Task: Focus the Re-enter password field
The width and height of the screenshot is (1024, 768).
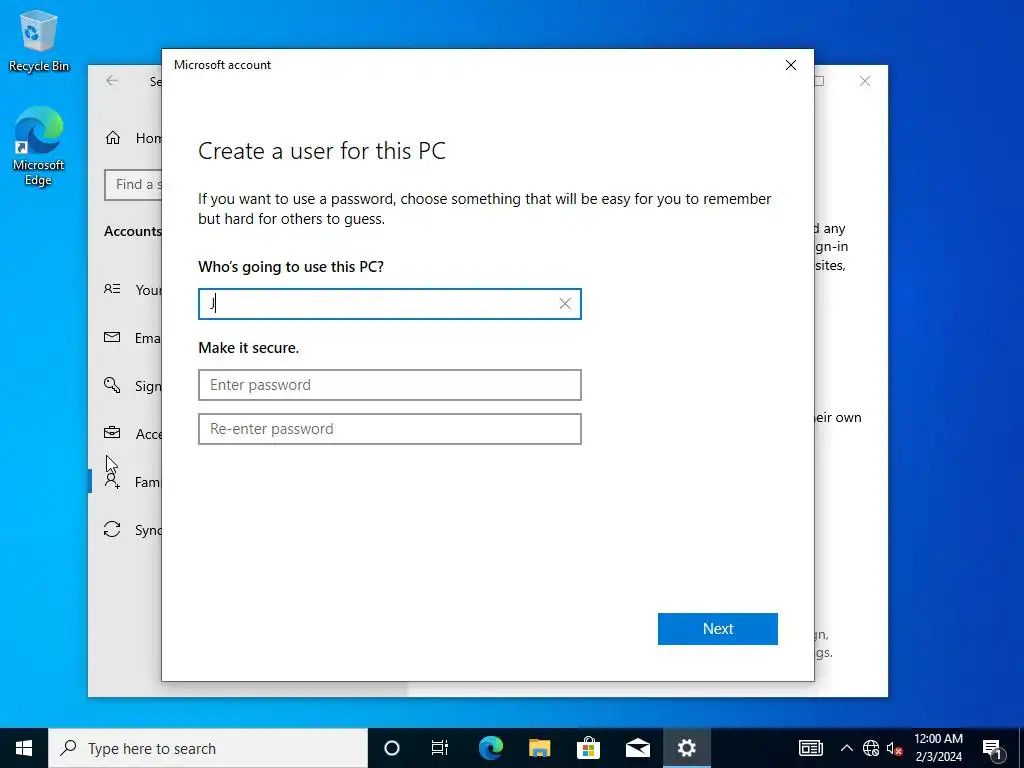Action: coord(390,429)
